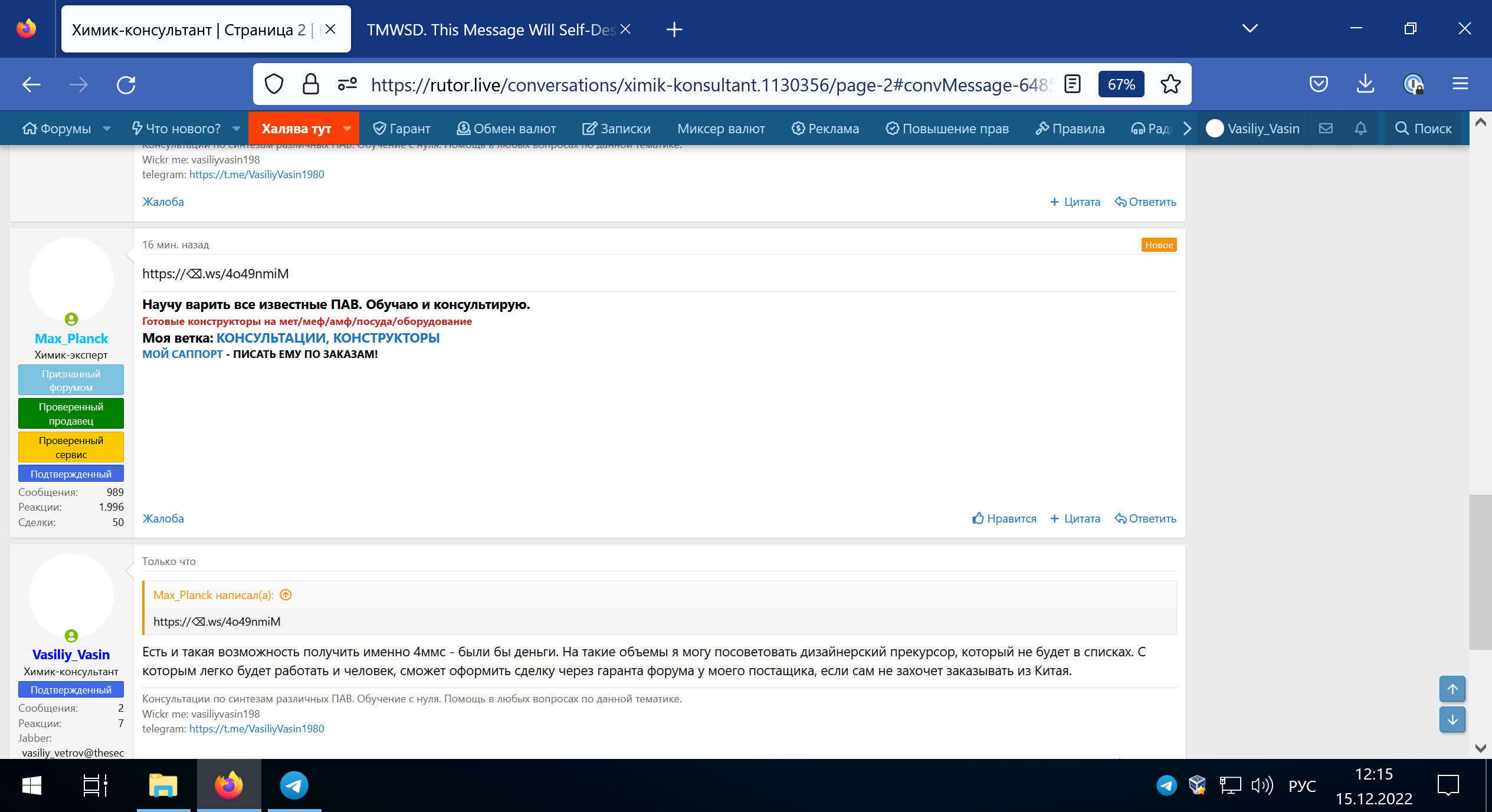Switch to TMWSD This Message Will Self-Destruct tab
This screenshot has height=812, width=1492.
click(x=491, y=29)
